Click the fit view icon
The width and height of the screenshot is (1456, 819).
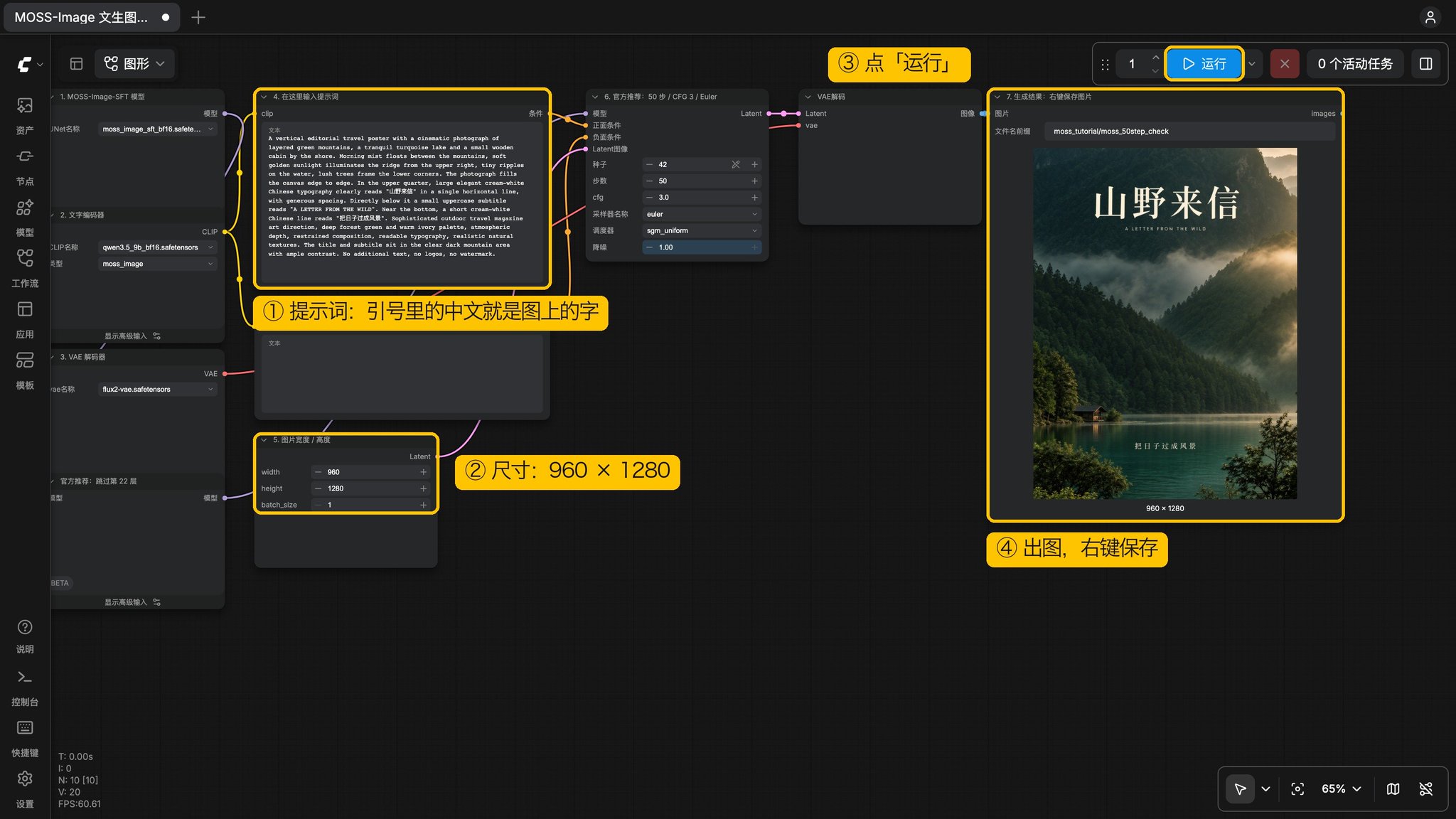[1297, 789]
